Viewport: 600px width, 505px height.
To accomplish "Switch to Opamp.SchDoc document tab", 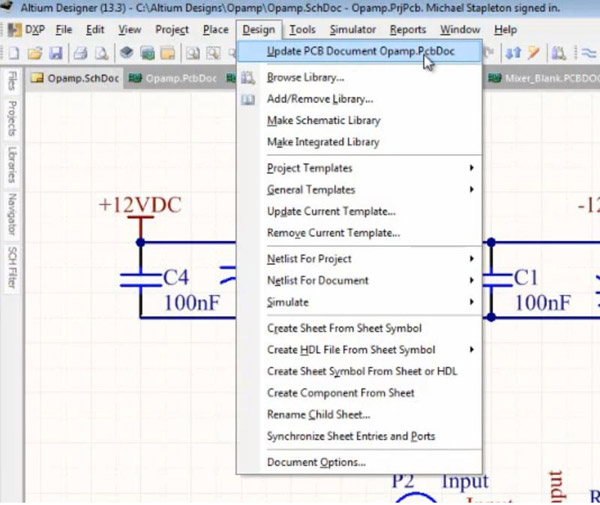I will tap(75, 78).
